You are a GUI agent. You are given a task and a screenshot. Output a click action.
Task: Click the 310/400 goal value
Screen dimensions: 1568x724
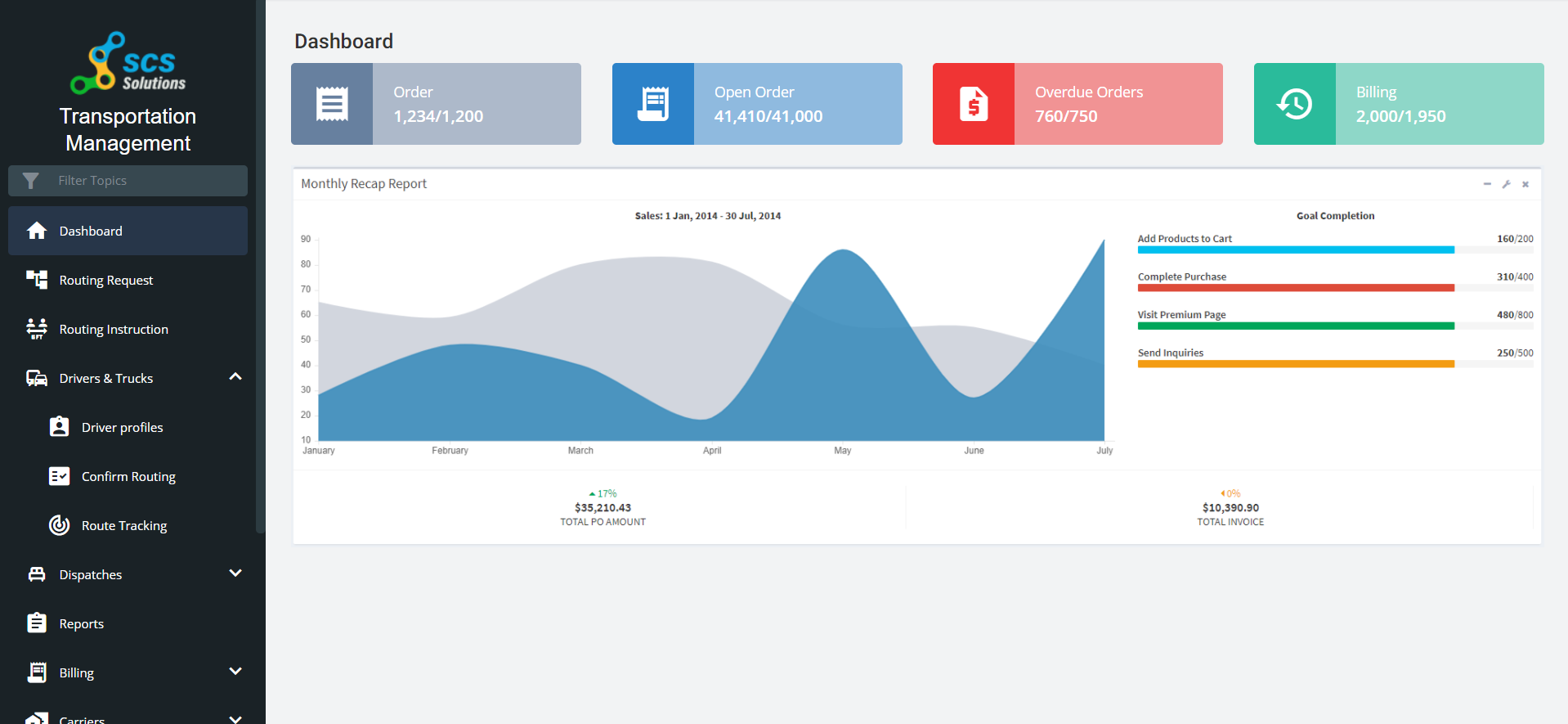[1515, 277]
